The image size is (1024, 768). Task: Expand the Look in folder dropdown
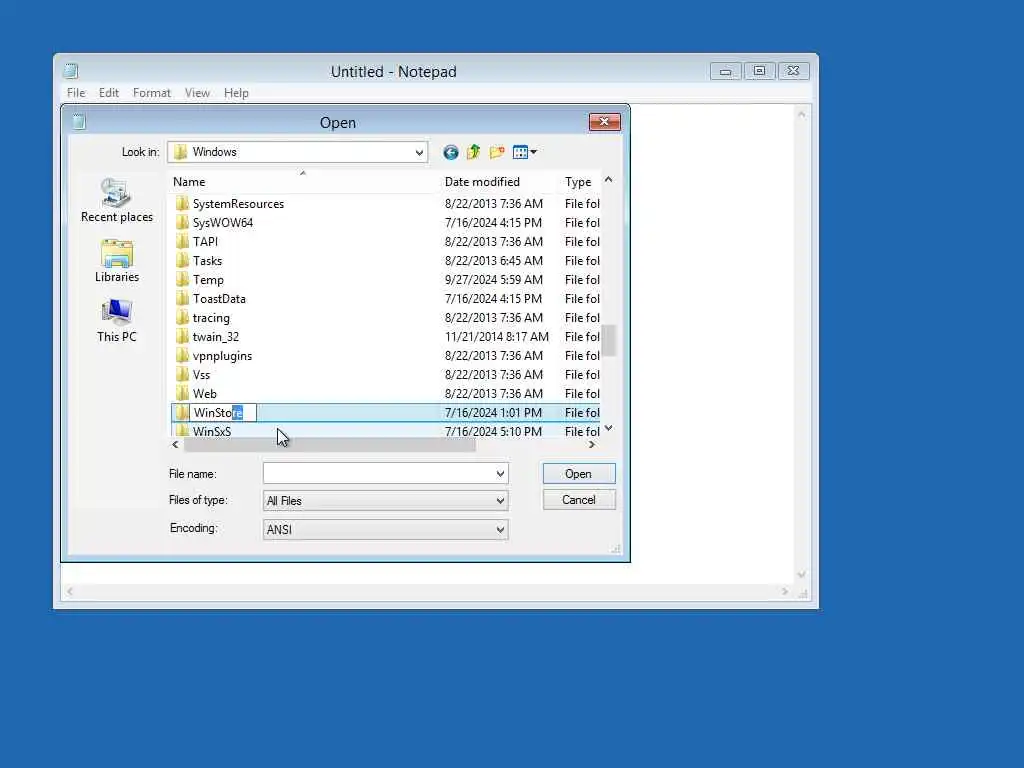point(419,152)
